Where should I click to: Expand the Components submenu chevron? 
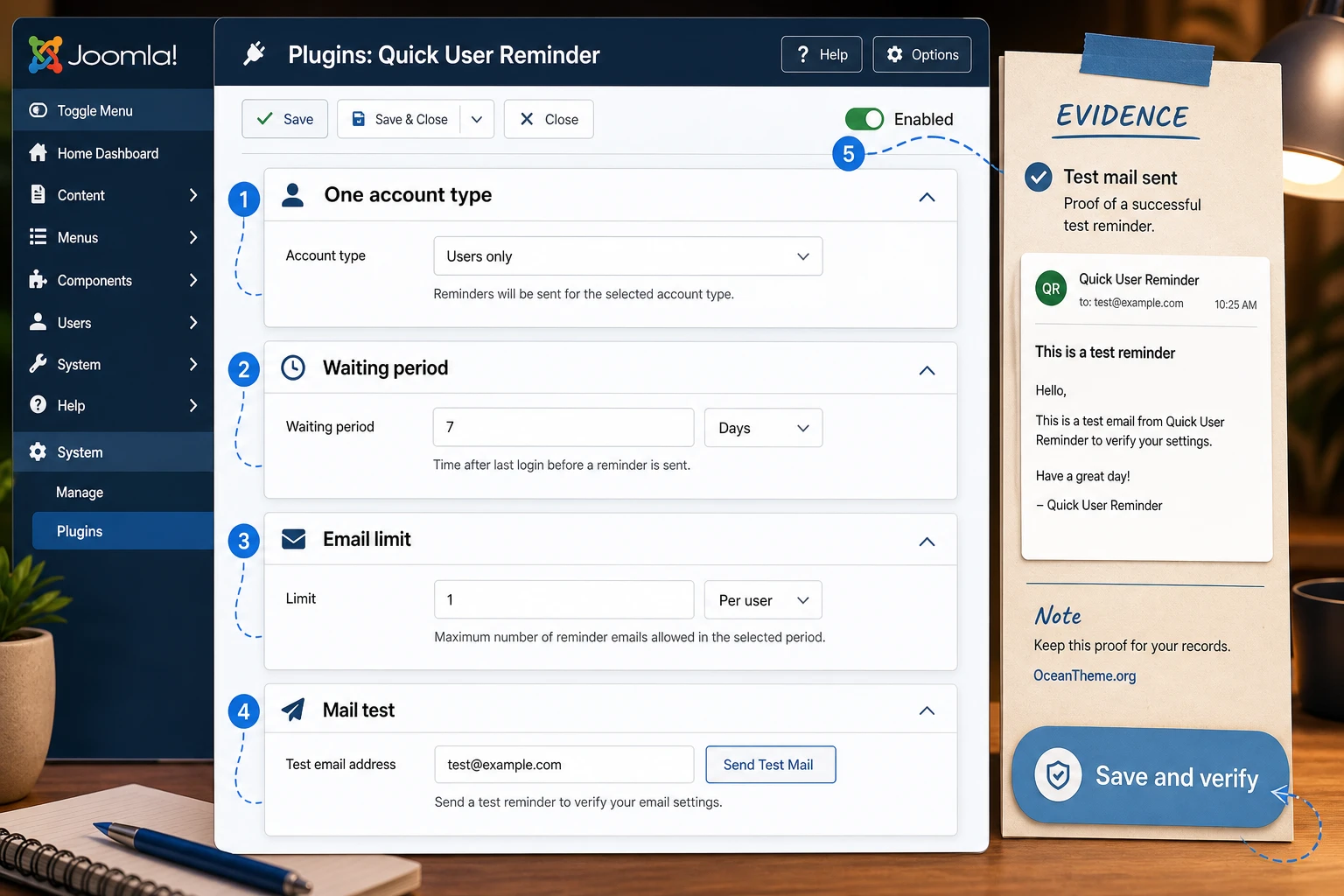click(193, 280)
